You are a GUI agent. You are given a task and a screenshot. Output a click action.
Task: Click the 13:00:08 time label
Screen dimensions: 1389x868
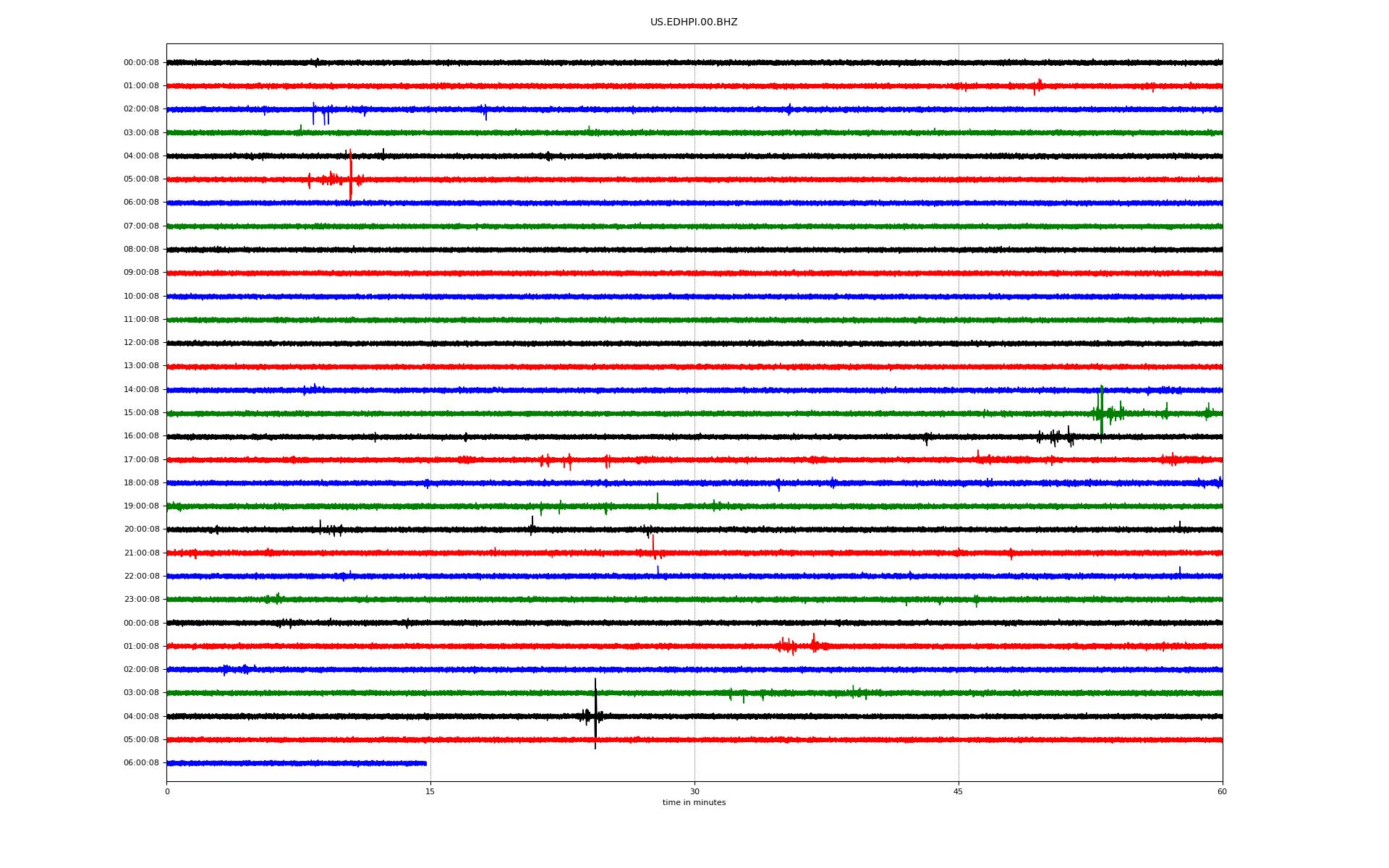click(x=141, y=366)
